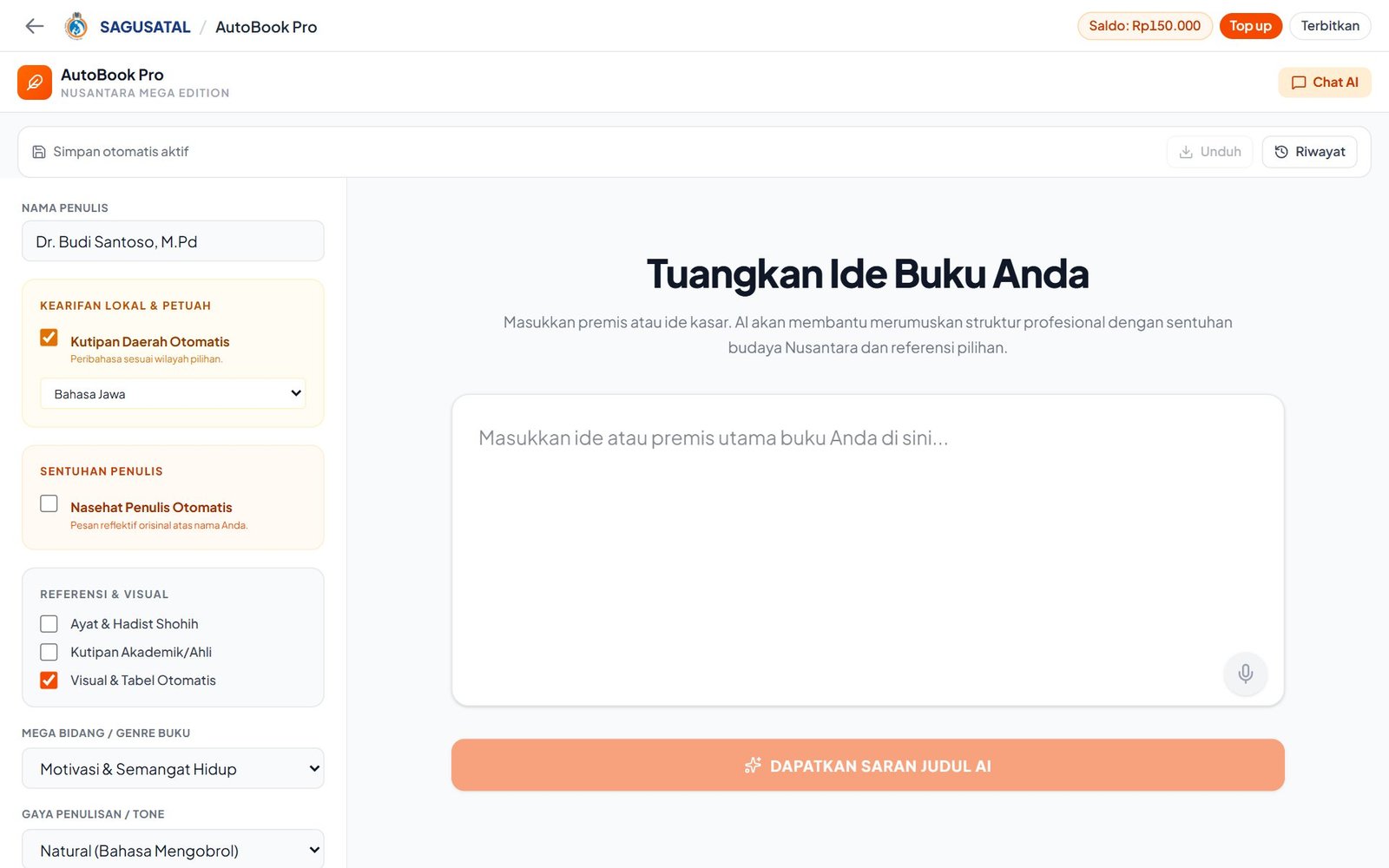The image size is (1389, 868).
Task: Click DAPATKAN SARAN JUDUL AI button
Action: coord(867,765)
